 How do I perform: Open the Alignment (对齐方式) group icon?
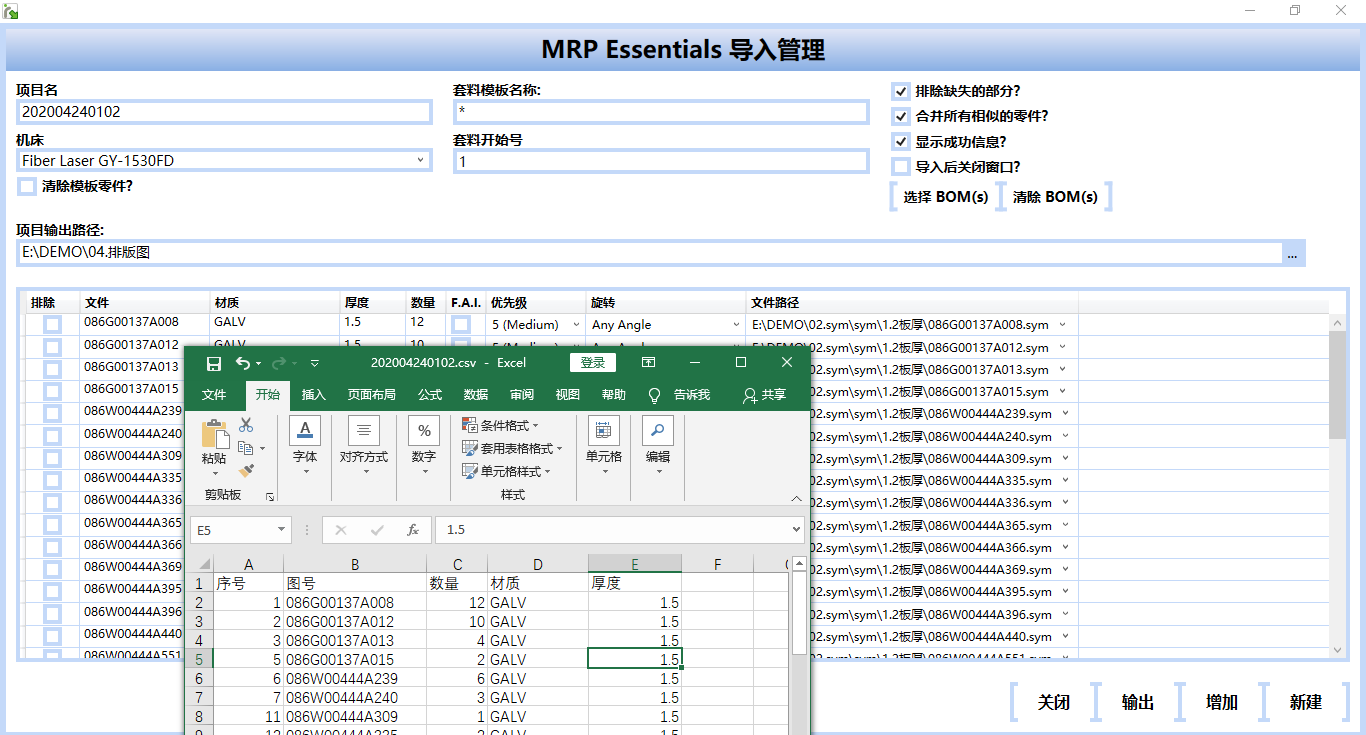tap(363, 431)
